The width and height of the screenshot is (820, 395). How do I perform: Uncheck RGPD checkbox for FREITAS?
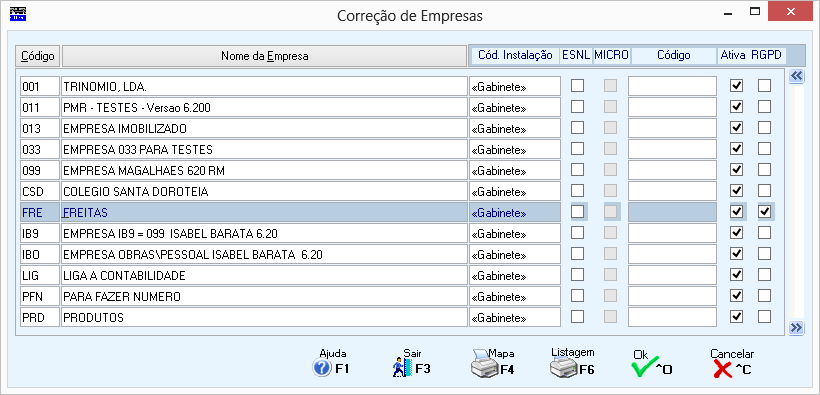pos(765,212)
